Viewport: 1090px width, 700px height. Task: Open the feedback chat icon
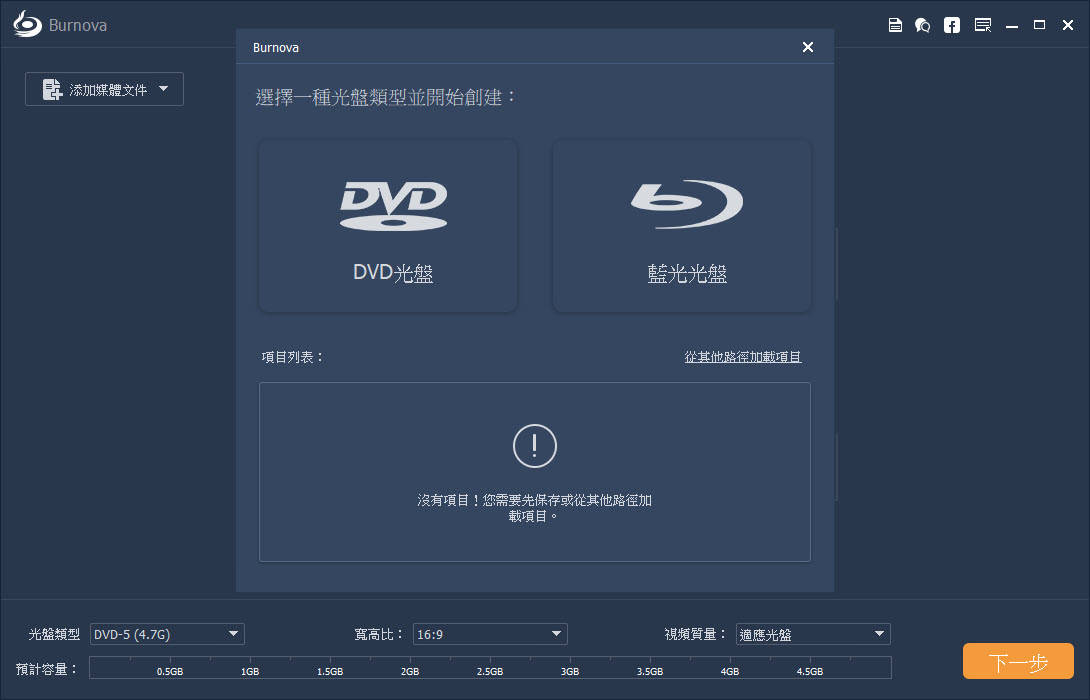(x=922, y=25)
